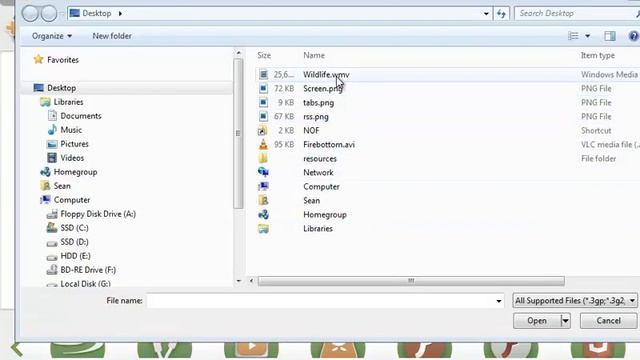Select Computer in navigation tree

(x=65, y=200)
